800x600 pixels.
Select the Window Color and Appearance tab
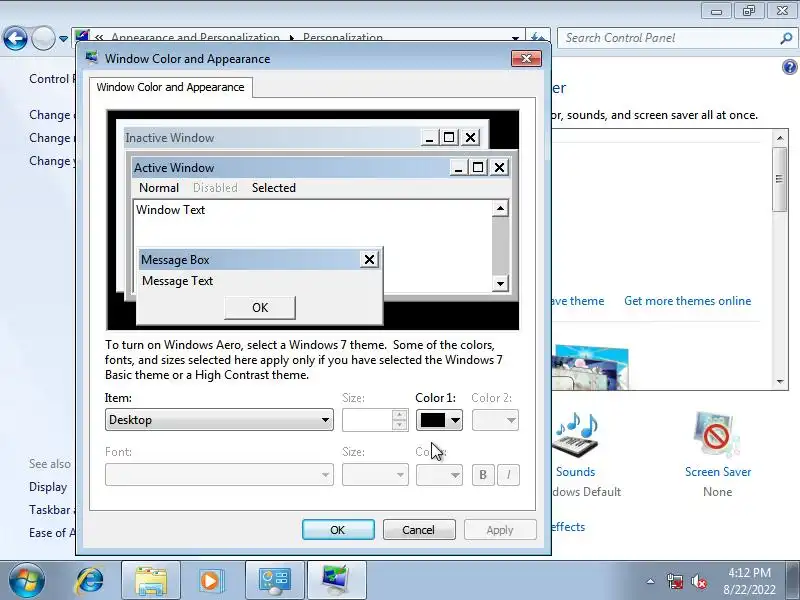pos(170,87)
